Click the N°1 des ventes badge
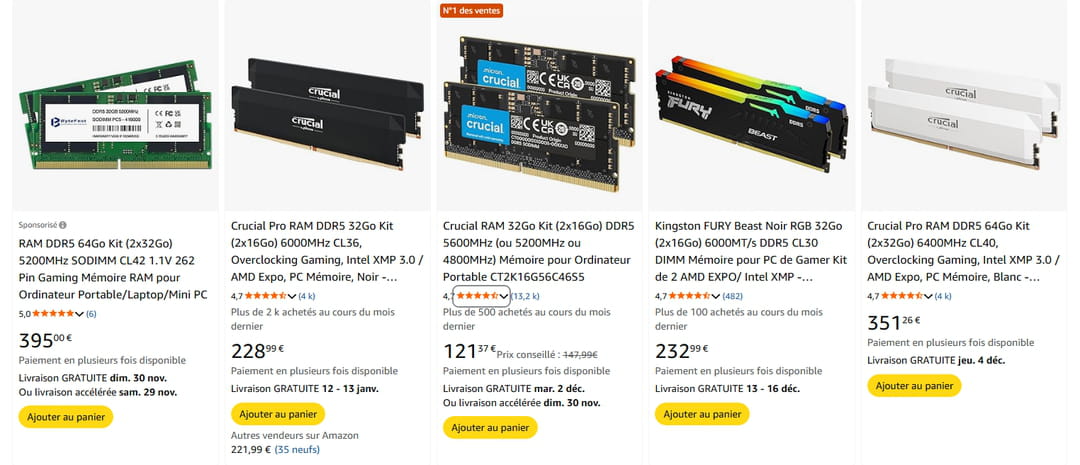 471,10
